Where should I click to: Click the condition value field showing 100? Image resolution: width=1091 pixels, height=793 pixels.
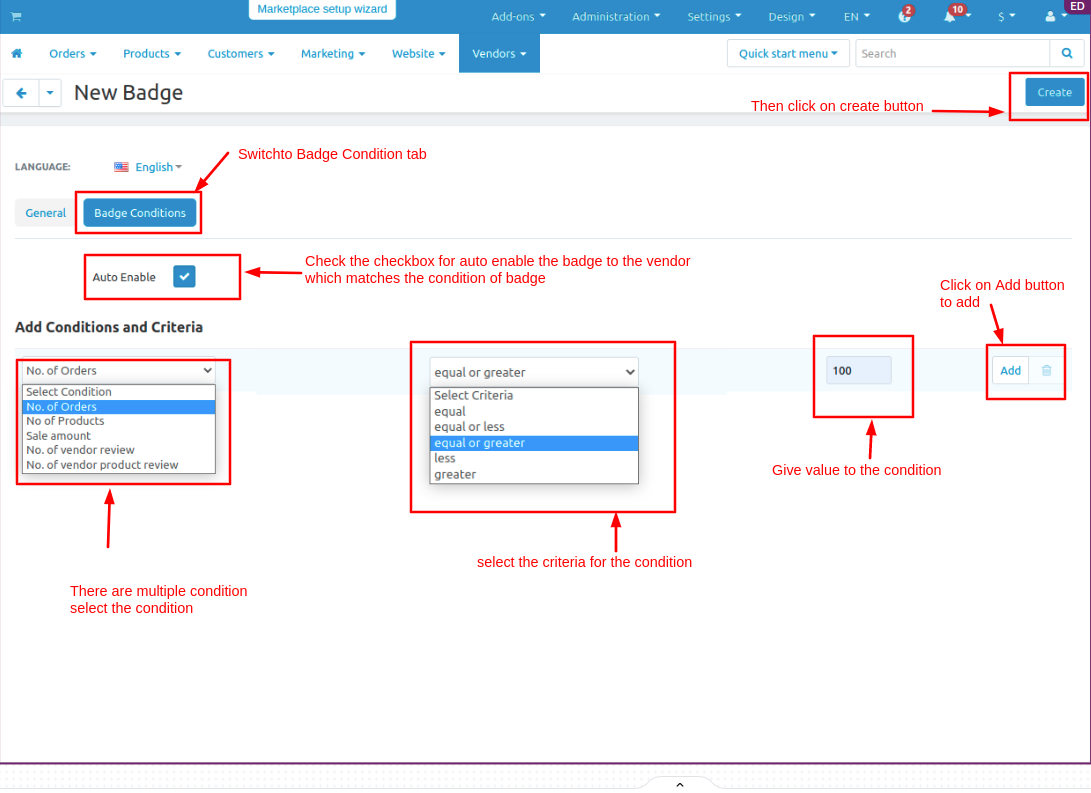(x=859, y=371)
